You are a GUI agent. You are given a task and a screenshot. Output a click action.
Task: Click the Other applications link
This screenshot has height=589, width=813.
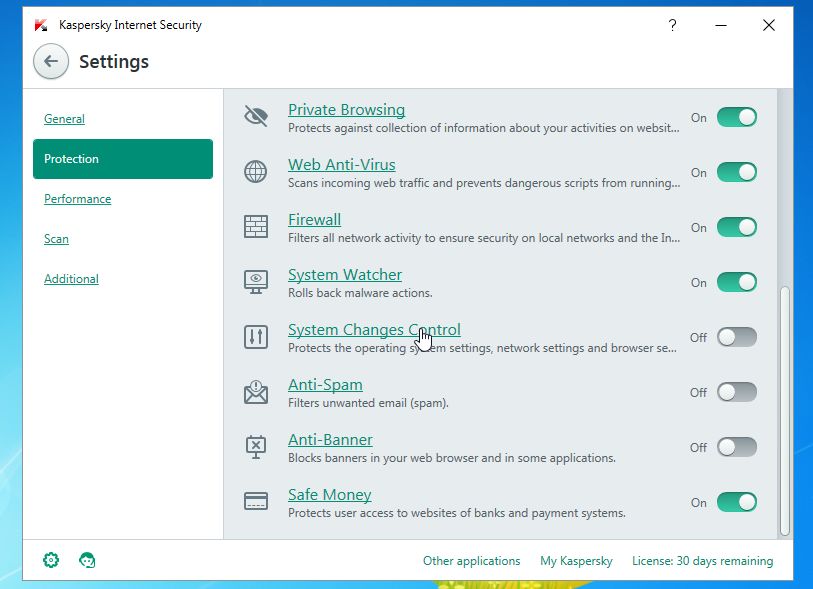(471, 561)
